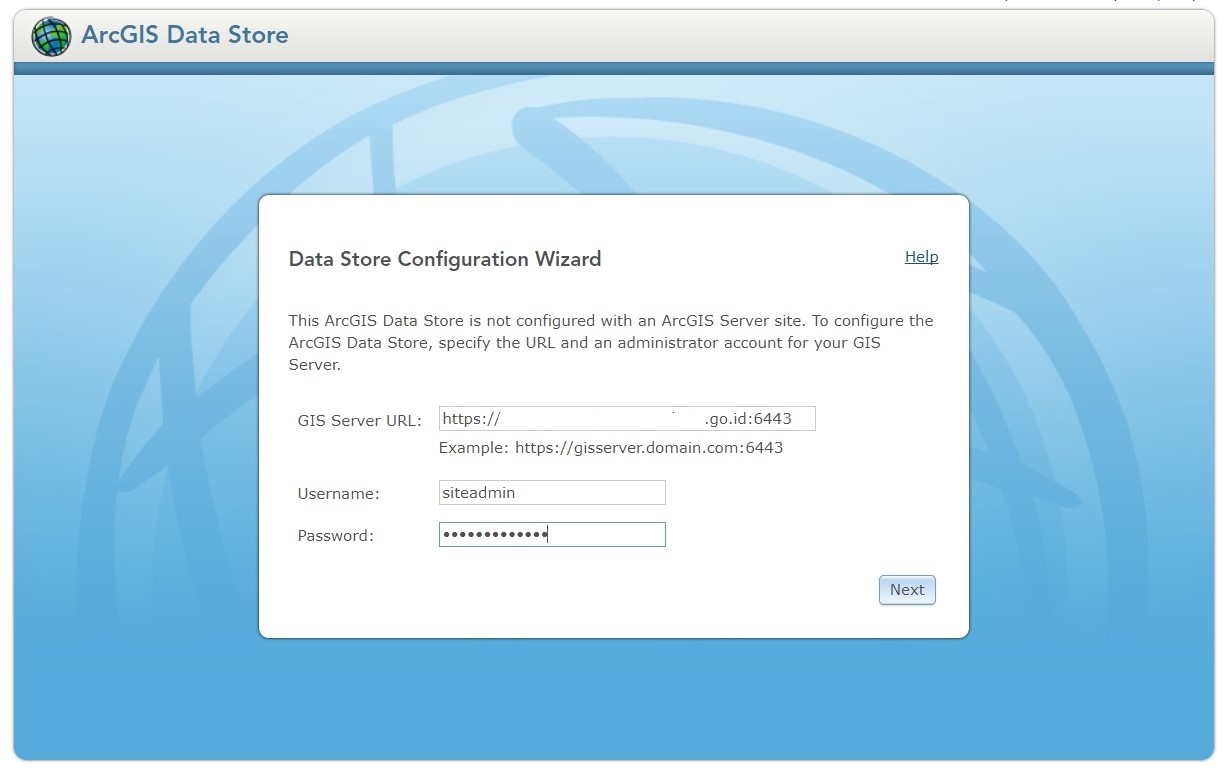Click the ArcGIS globe logo icon
1227x772 pixels.
coord(52,36)
